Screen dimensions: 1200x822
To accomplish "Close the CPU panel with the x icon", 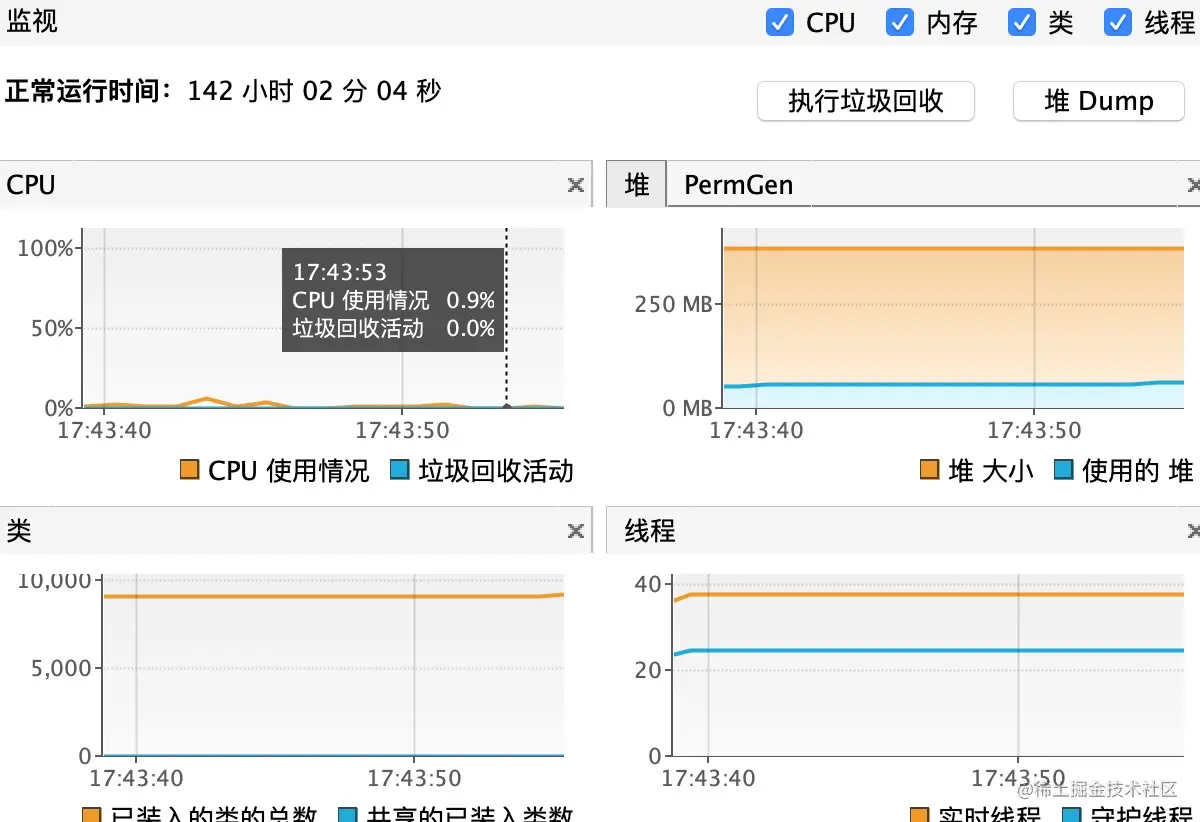I will pyautogui.click(x=575, y=185).
